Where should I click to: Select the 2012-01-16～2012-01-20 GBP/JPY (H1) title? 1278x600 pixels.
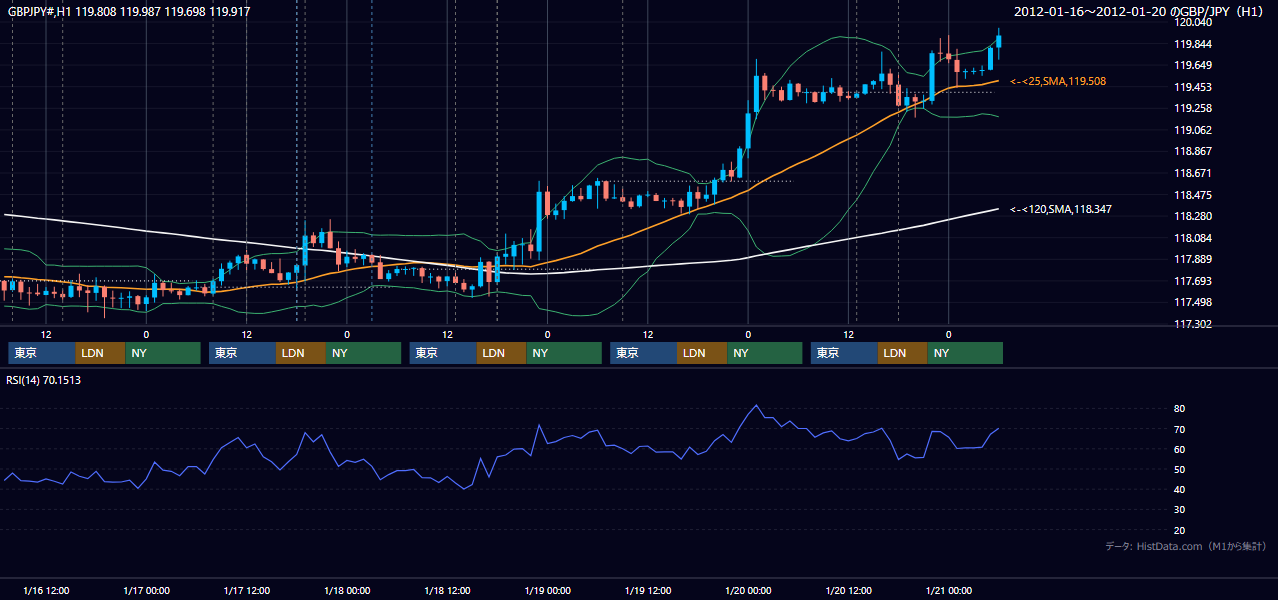point(1141,12)
